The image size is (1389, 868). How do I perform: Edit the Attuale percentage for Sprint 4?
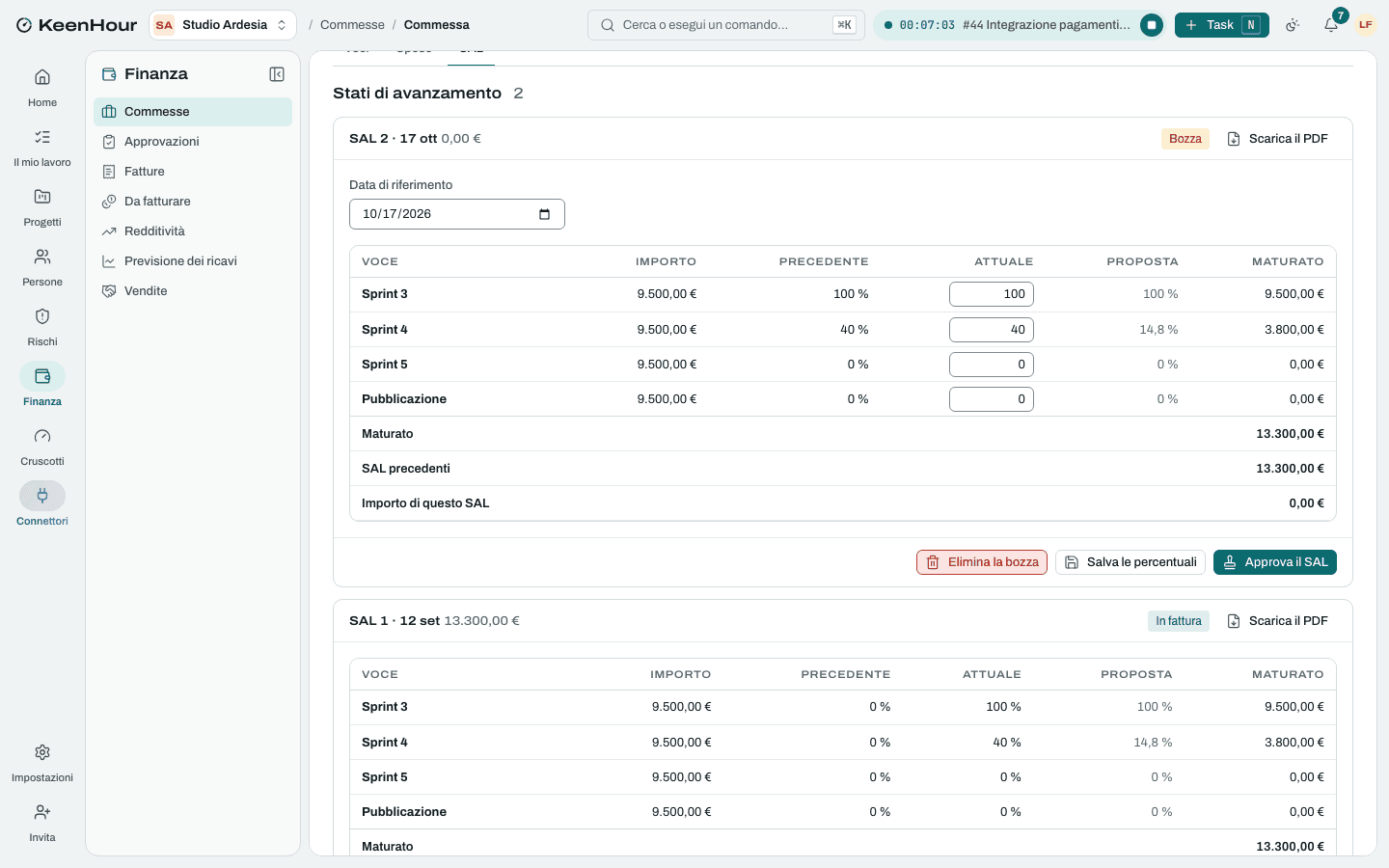[992, 330]
